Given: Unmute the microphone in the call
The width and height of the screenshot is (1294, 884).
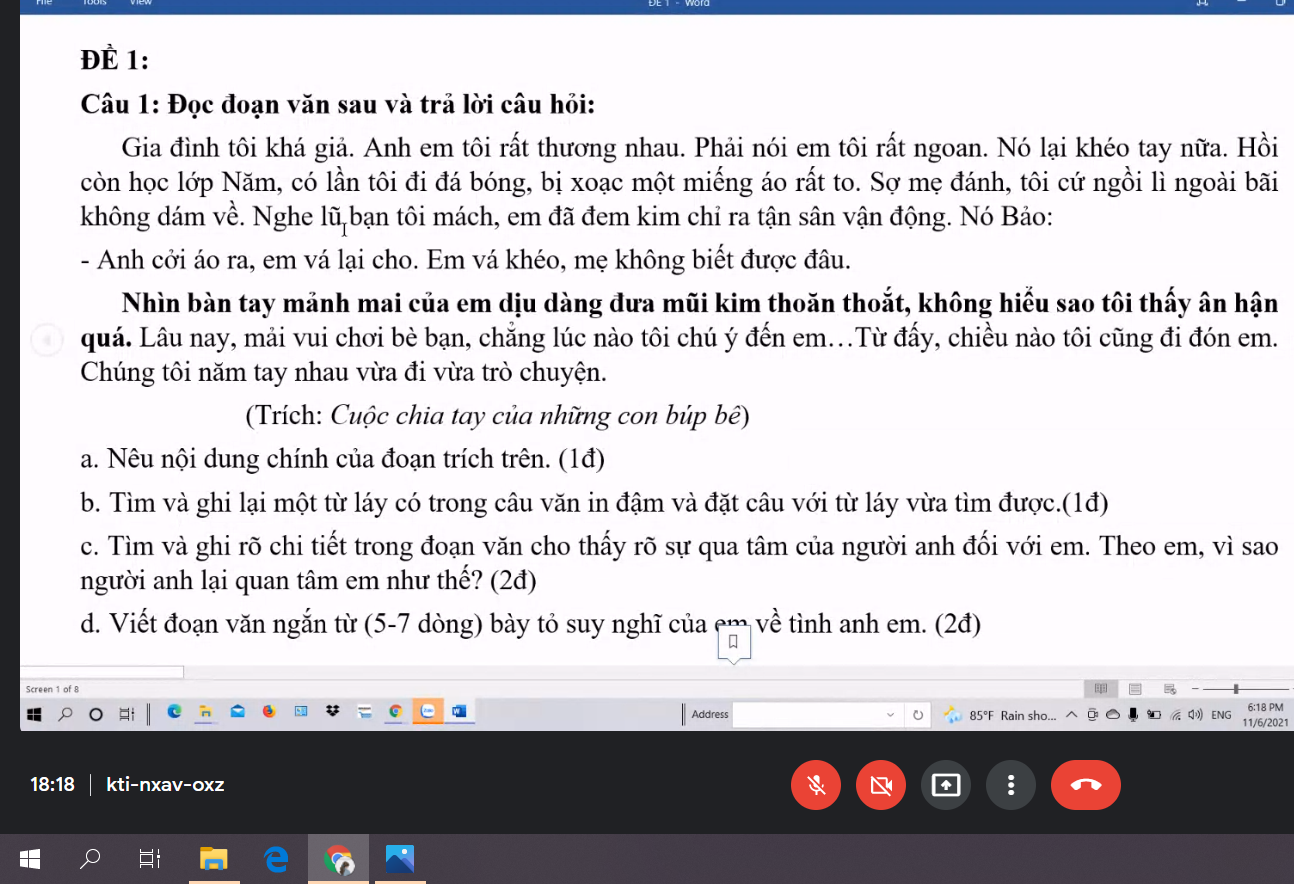Looking at the screenshot, I should coord(816,785).
